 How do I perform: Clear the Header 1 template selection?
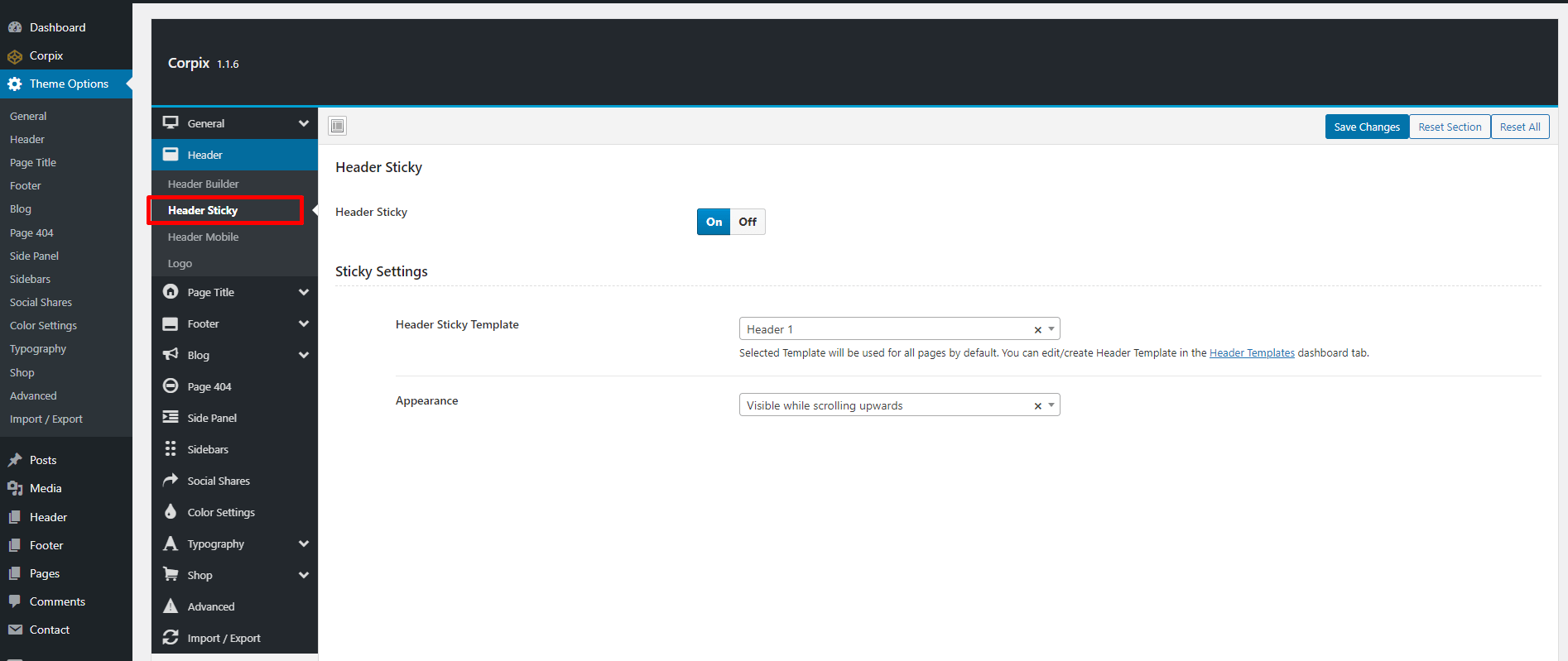[1037, 330]
